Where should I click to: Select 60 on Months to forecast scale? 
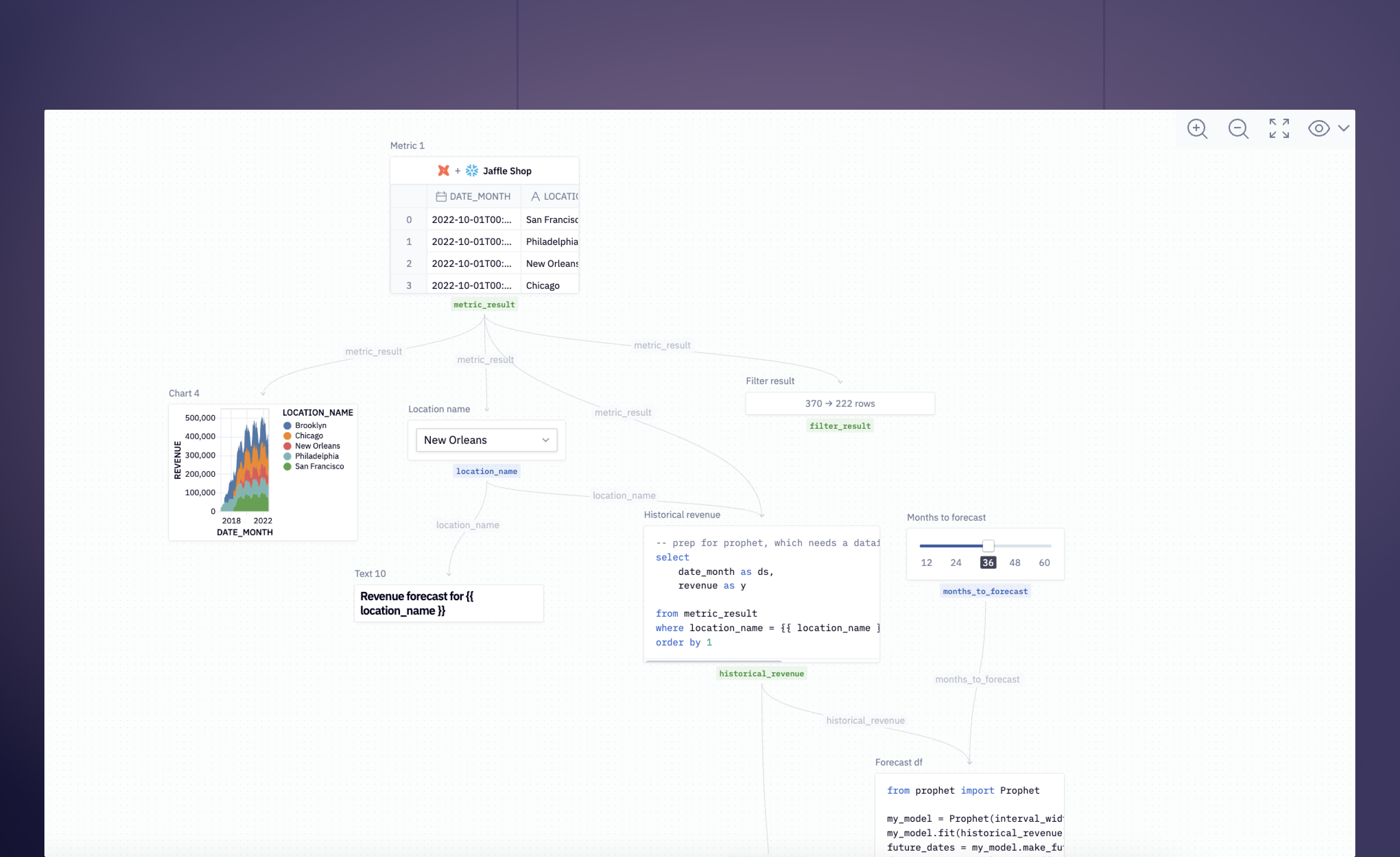[x=1044, y=563]
